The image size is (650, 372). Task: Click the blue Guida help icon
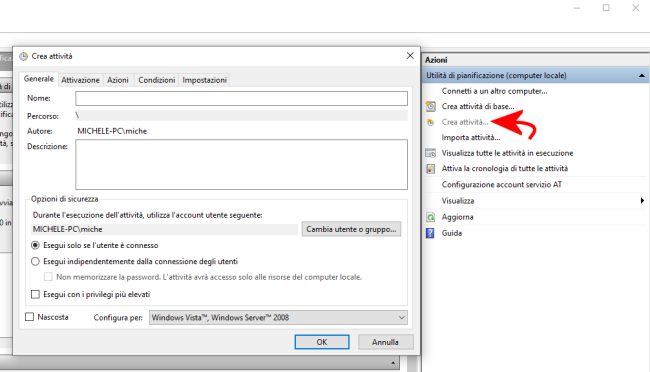[x=430, y=233]
